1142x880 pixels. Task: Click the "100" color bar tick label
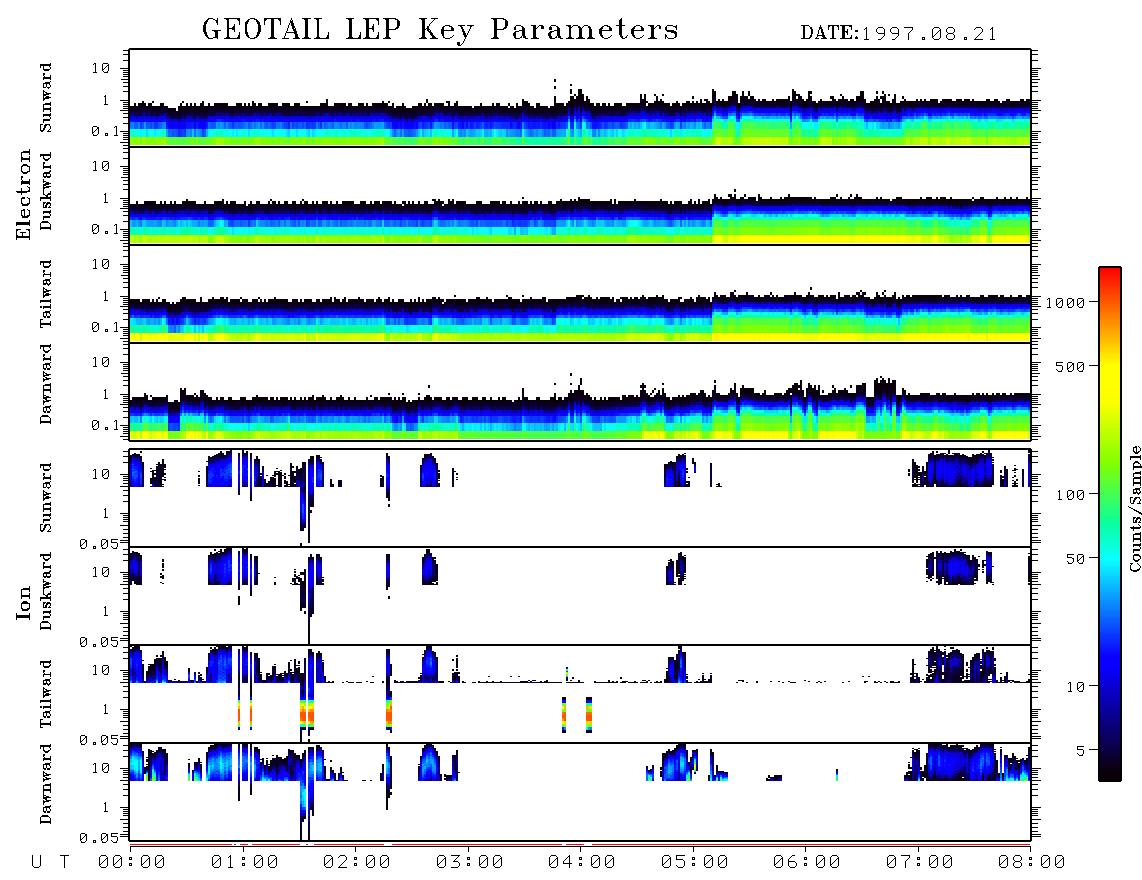point(1070,495)
